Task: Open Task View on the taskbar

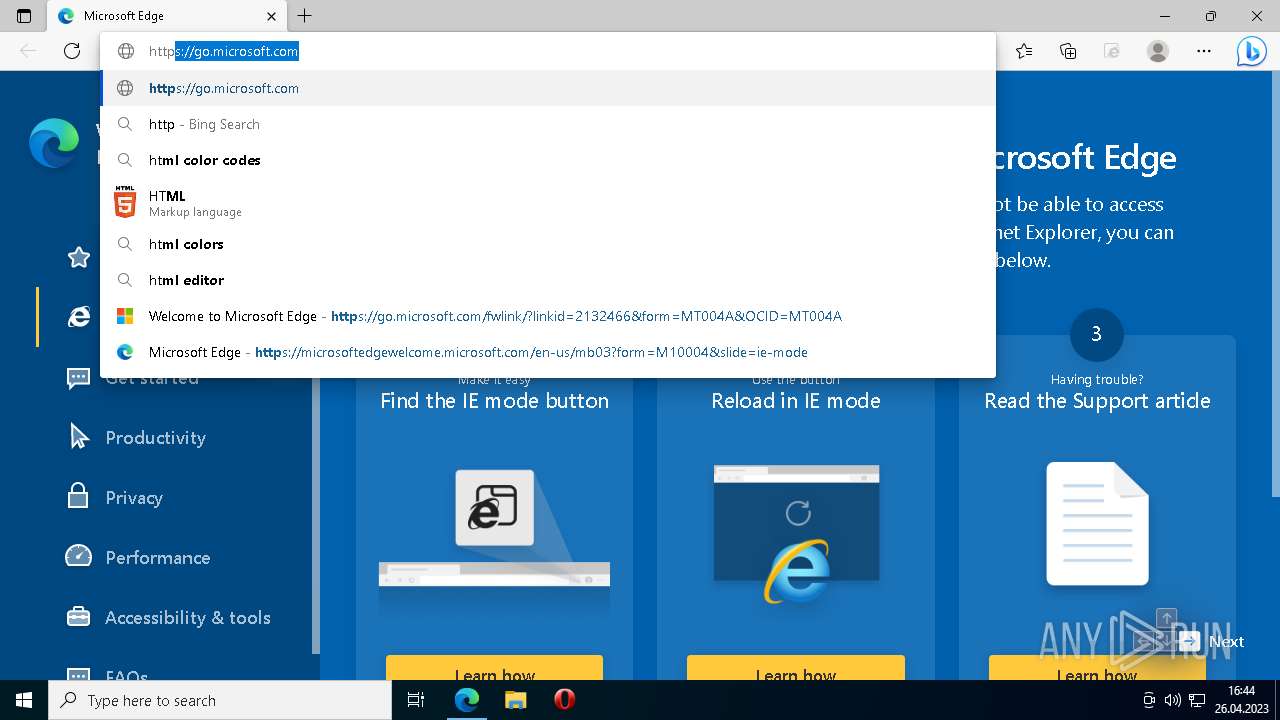Action: click(x=416, y=700)
